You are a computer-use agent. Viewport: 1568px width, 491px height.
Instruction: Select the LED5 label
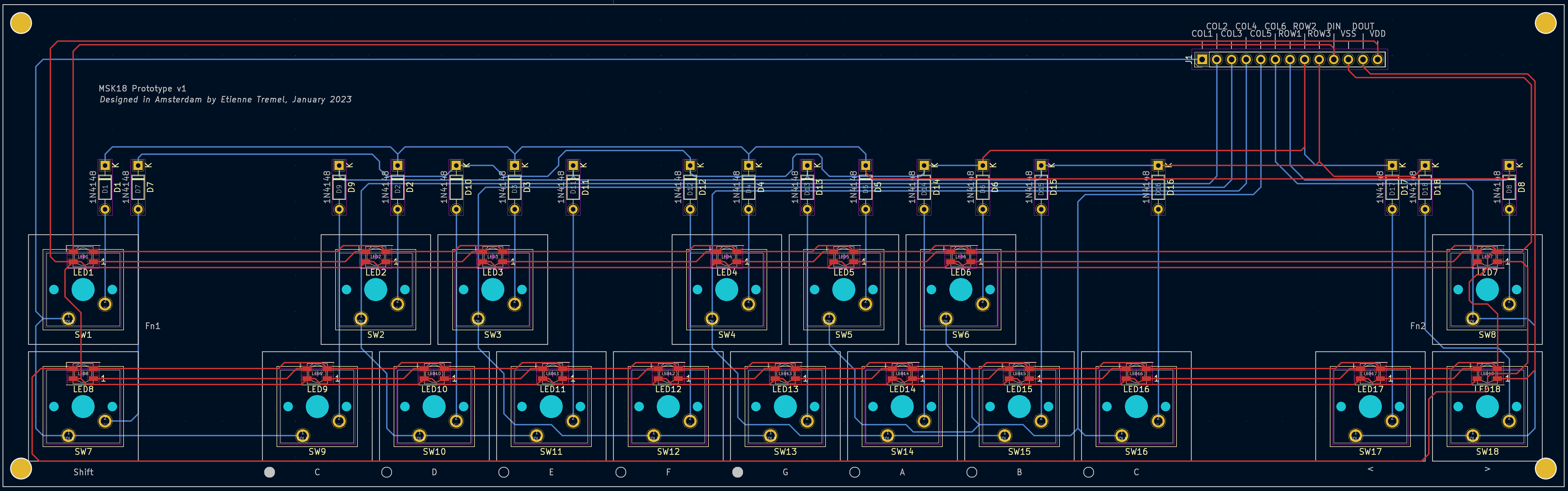coord(844,272)
